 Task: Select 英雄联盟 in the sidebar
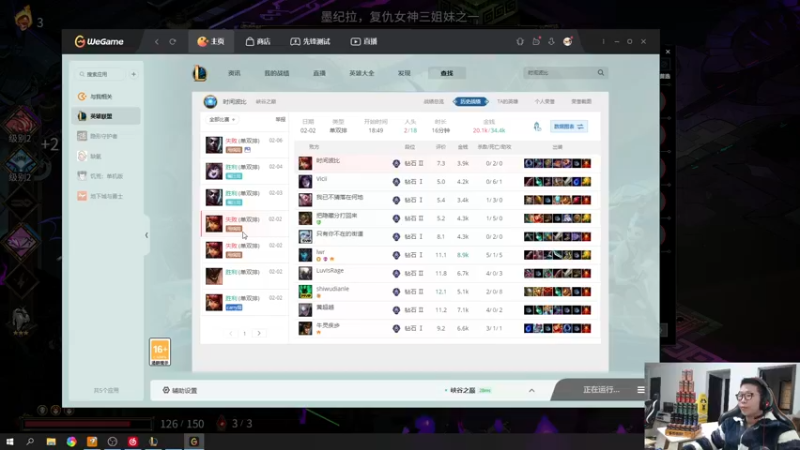[107, 116]
